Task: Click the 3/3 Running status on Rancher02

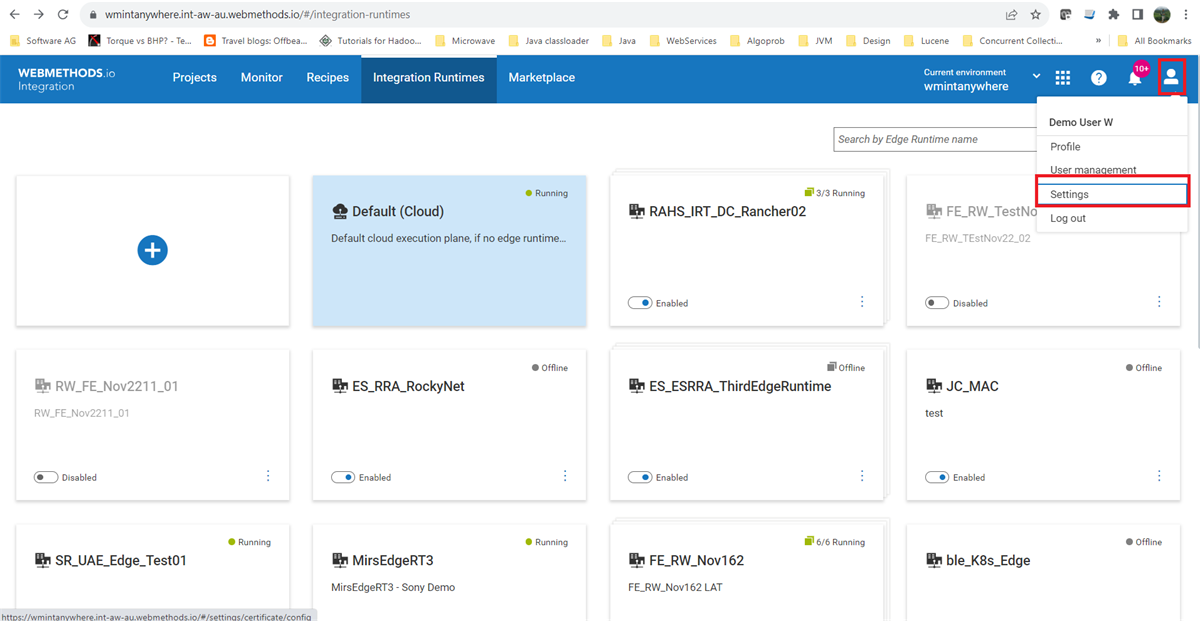Action: pos(835,193)
